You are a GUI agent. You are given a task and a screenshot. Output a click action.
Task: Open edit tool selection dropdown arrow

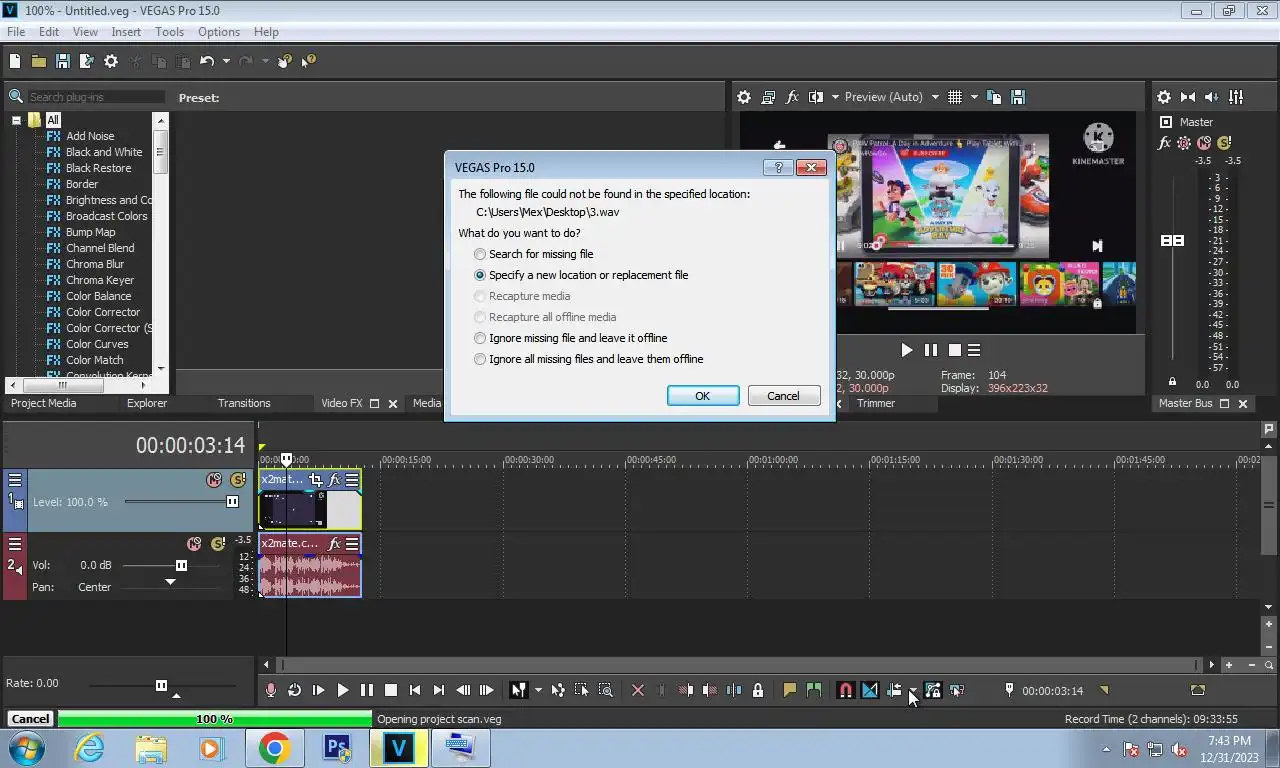(x=538, y=690)
